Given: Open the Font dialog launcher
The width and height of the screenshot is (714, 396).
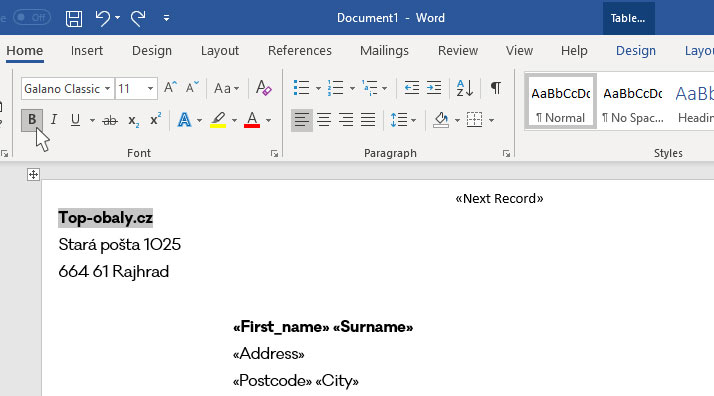Looking at the screenshot, I should pos(274,154).
